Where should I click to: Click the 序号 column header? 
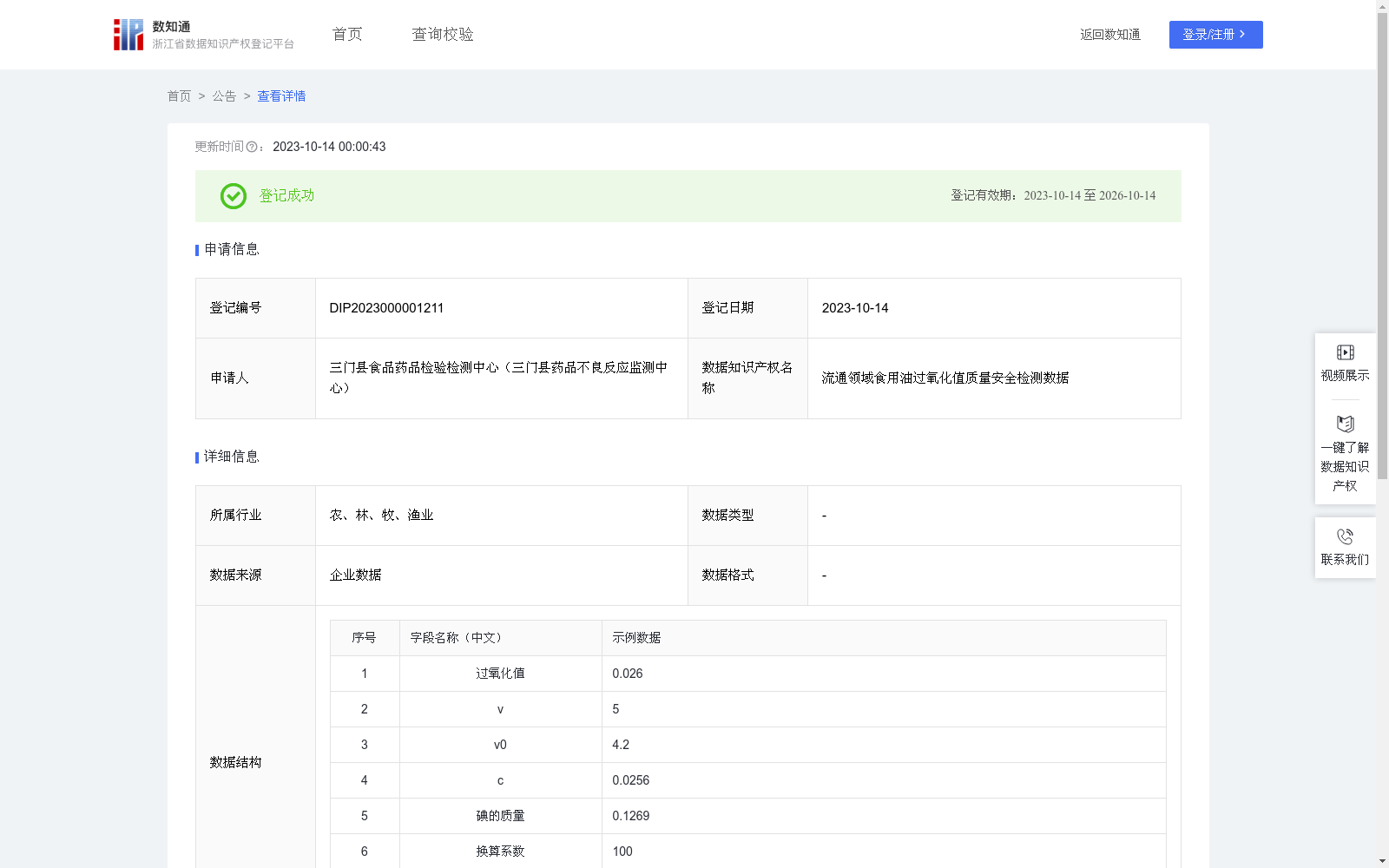tap(364, 638)
